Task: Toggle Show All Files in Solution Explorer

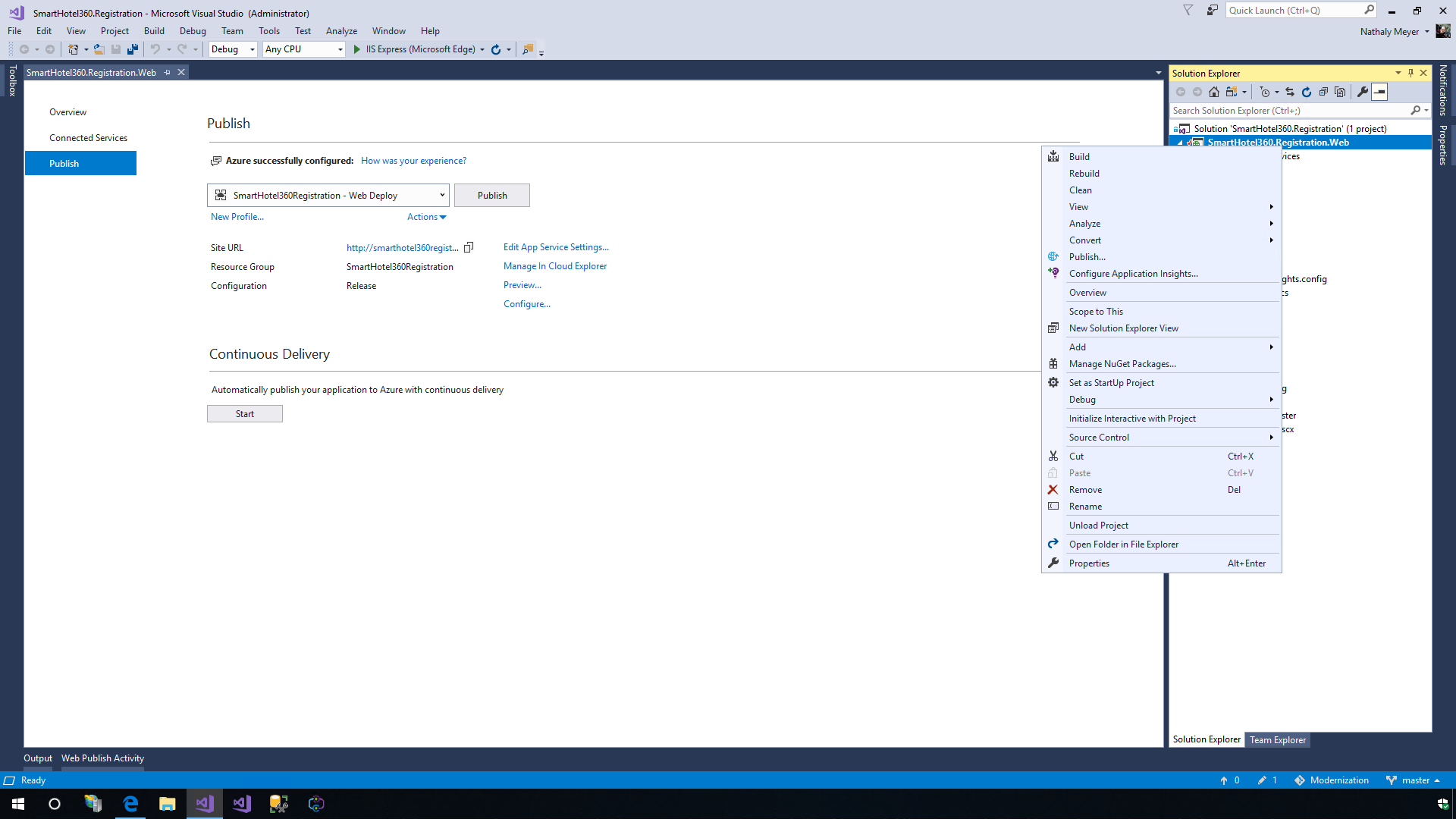Action: (1340, 92)
